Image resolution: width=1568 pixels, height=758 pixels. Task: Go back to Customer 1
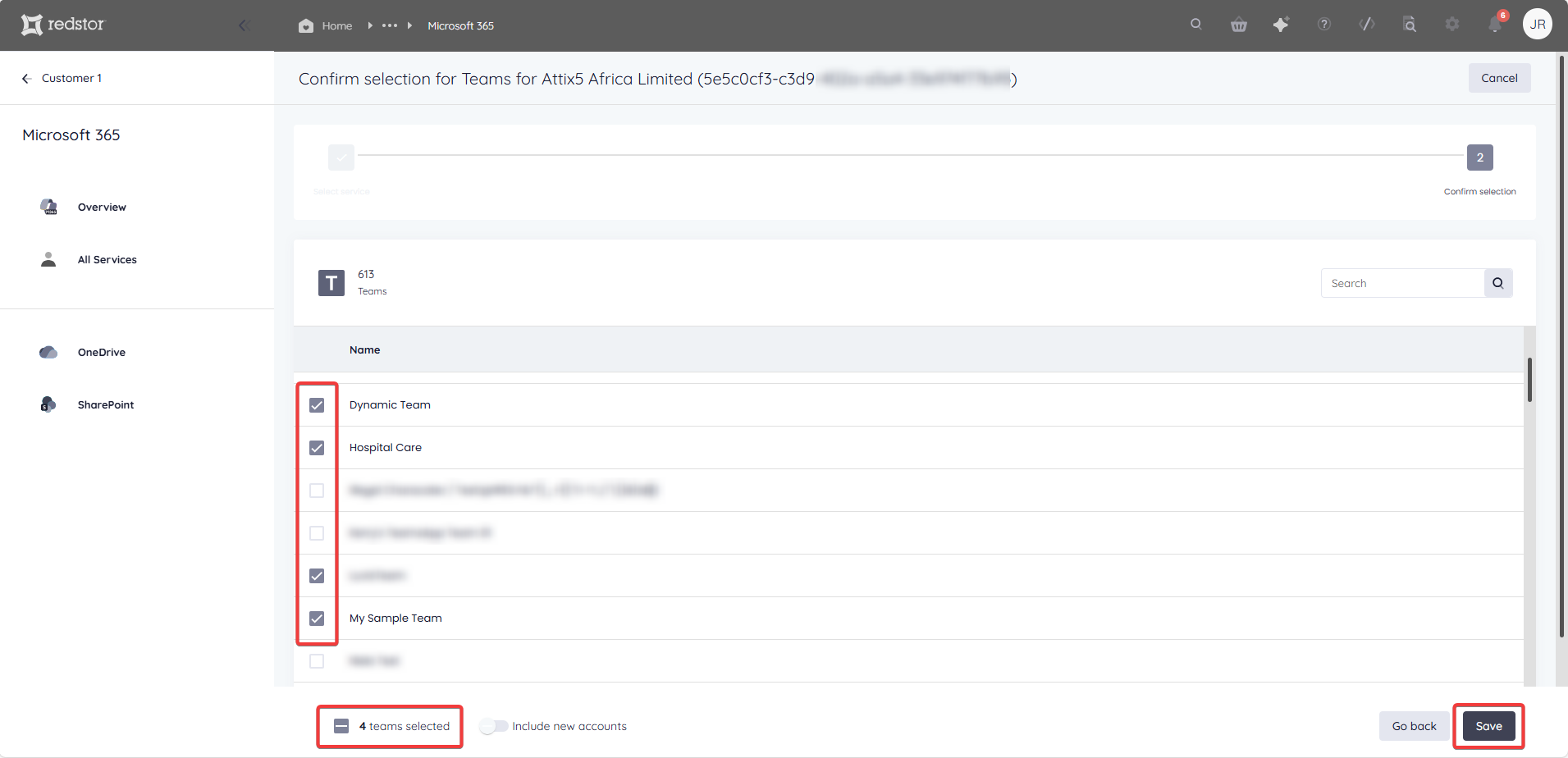pos(62,78)
